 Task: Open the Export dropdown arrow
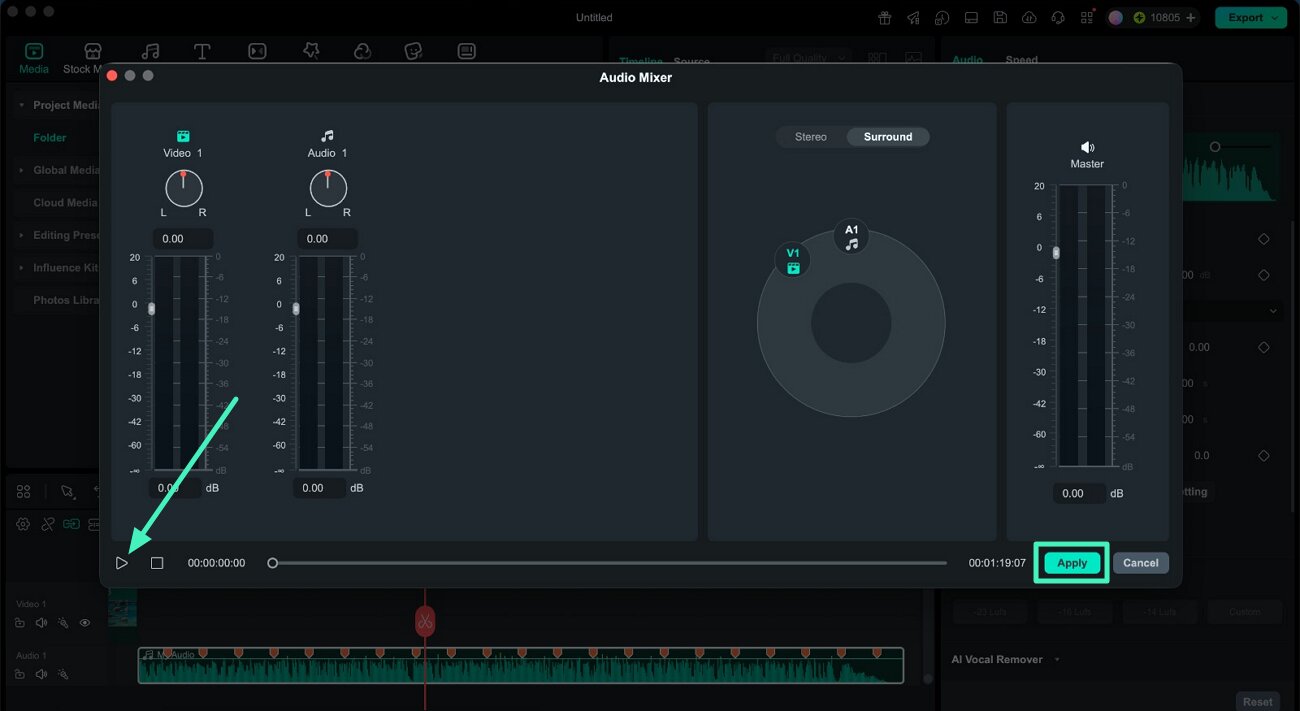pyautogui.click(x=1277, y=18)
